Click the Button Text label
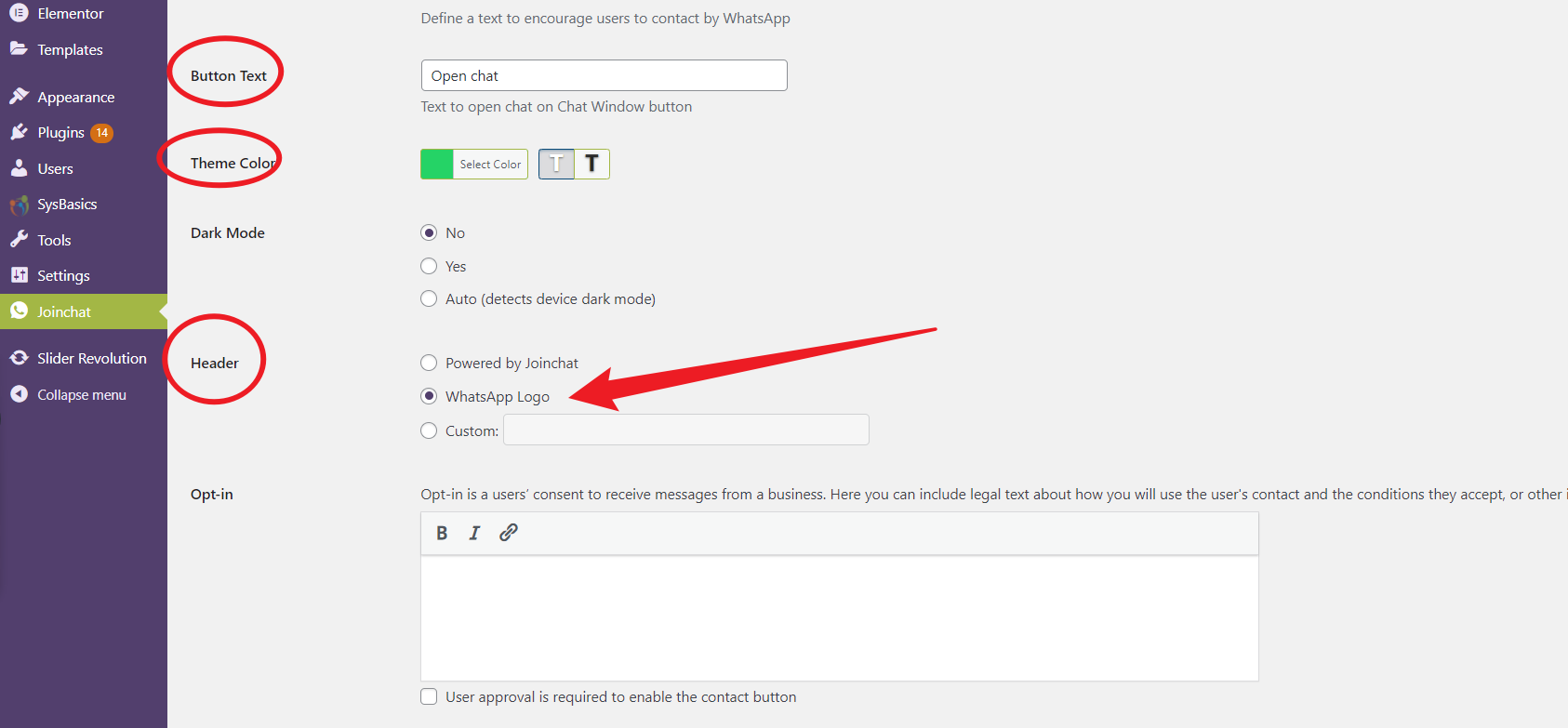This screenshot has height=728, width=1568. [229, 76]
